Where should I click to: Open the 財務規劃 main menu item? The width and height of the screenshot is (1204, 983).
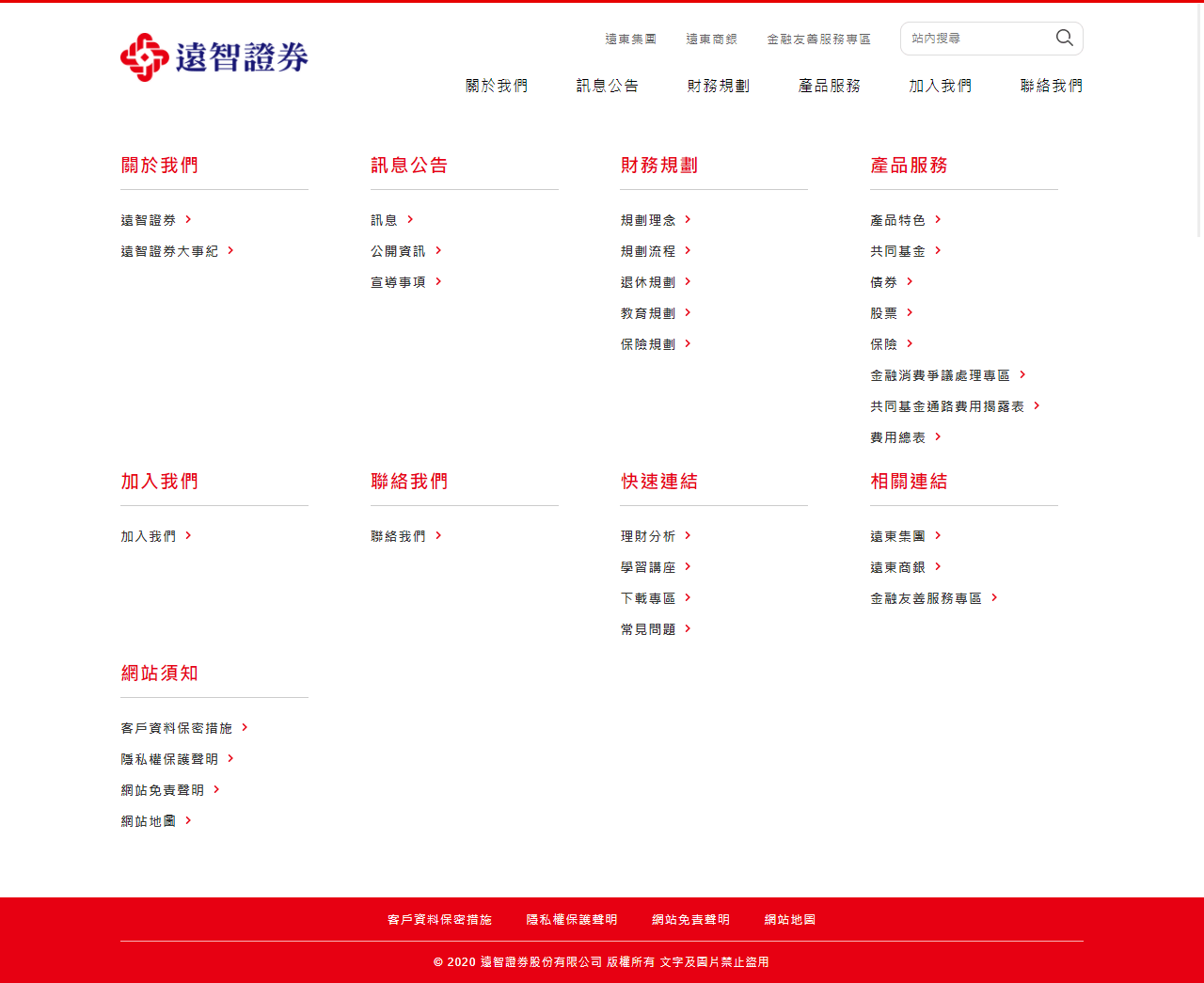(x=719, y=86)
